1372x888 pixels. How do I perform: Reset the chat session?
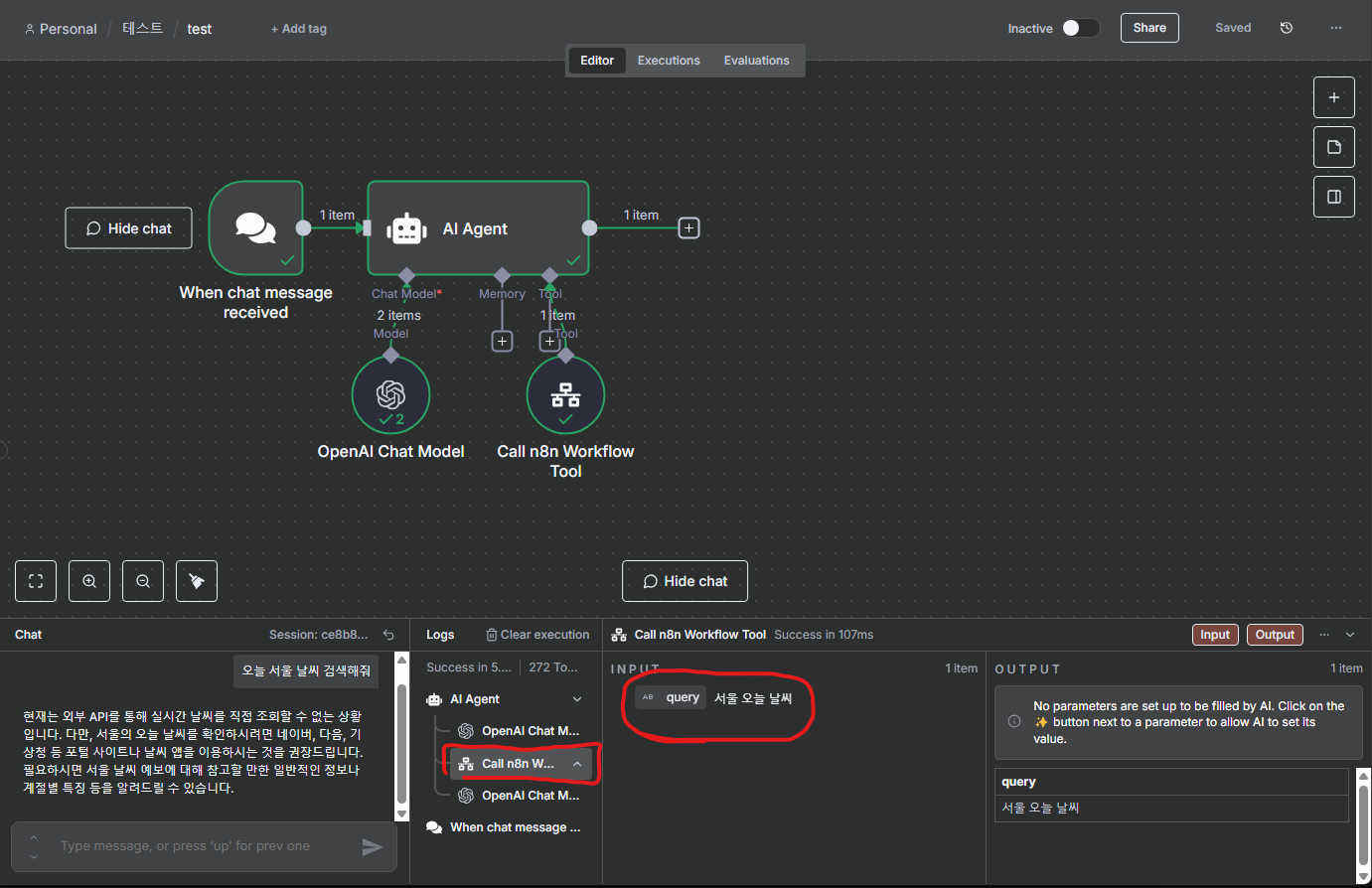(x=388, y=635)
